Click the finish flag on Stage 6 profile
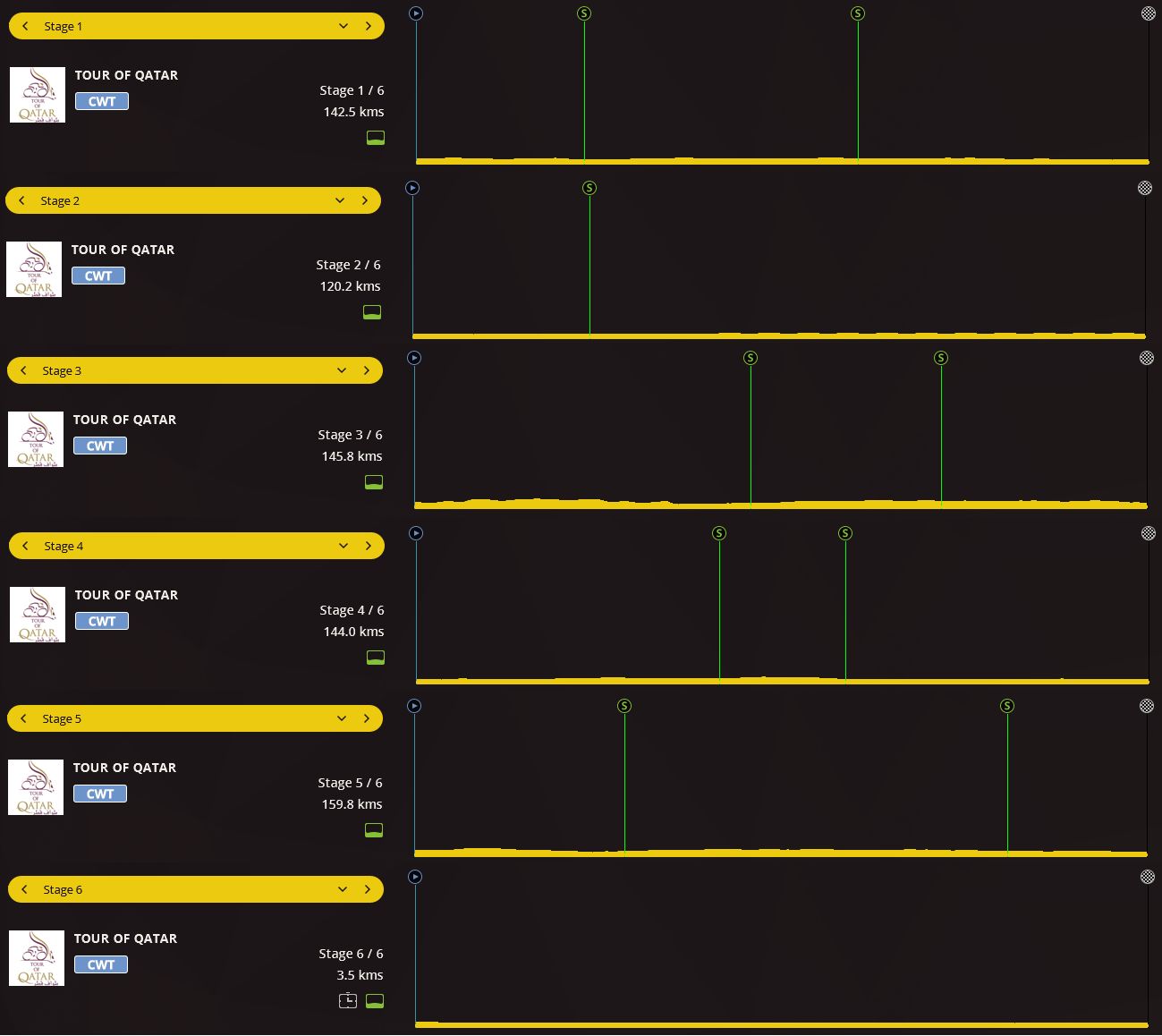The image size is (1162, 1036). [x=1148, y=877]
